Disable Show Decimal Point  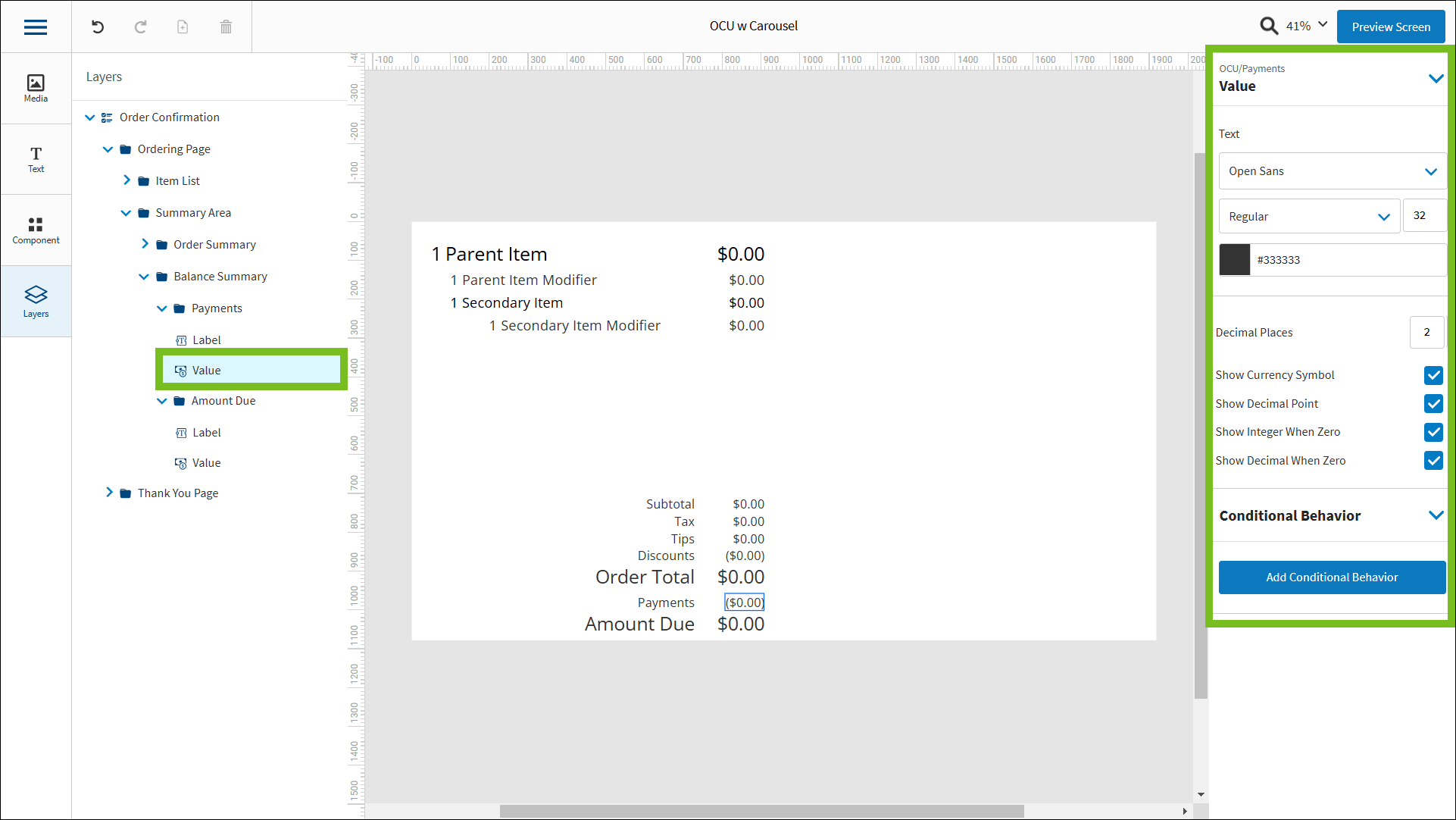click(1433, 404)
